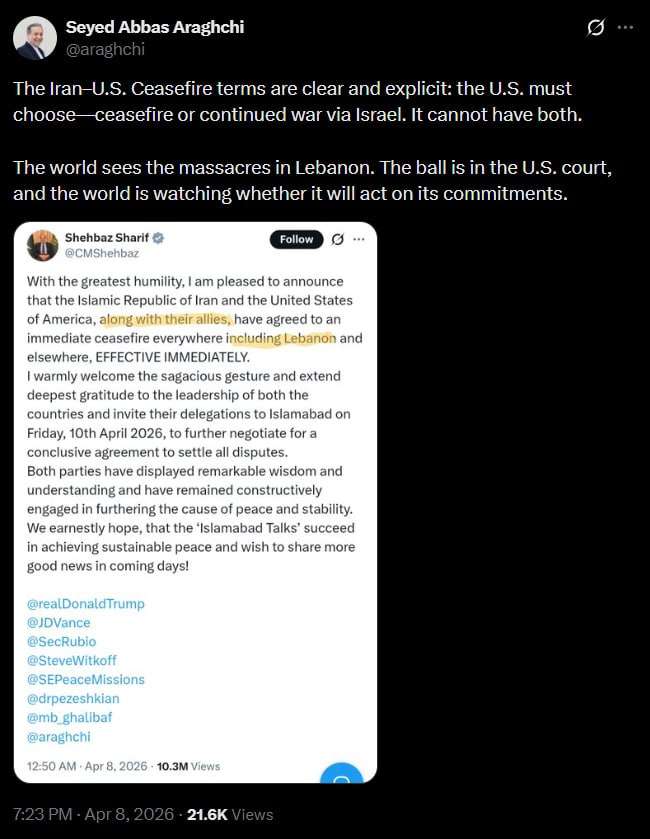Click the 21.6K Views count

click(x=231, y=815)
